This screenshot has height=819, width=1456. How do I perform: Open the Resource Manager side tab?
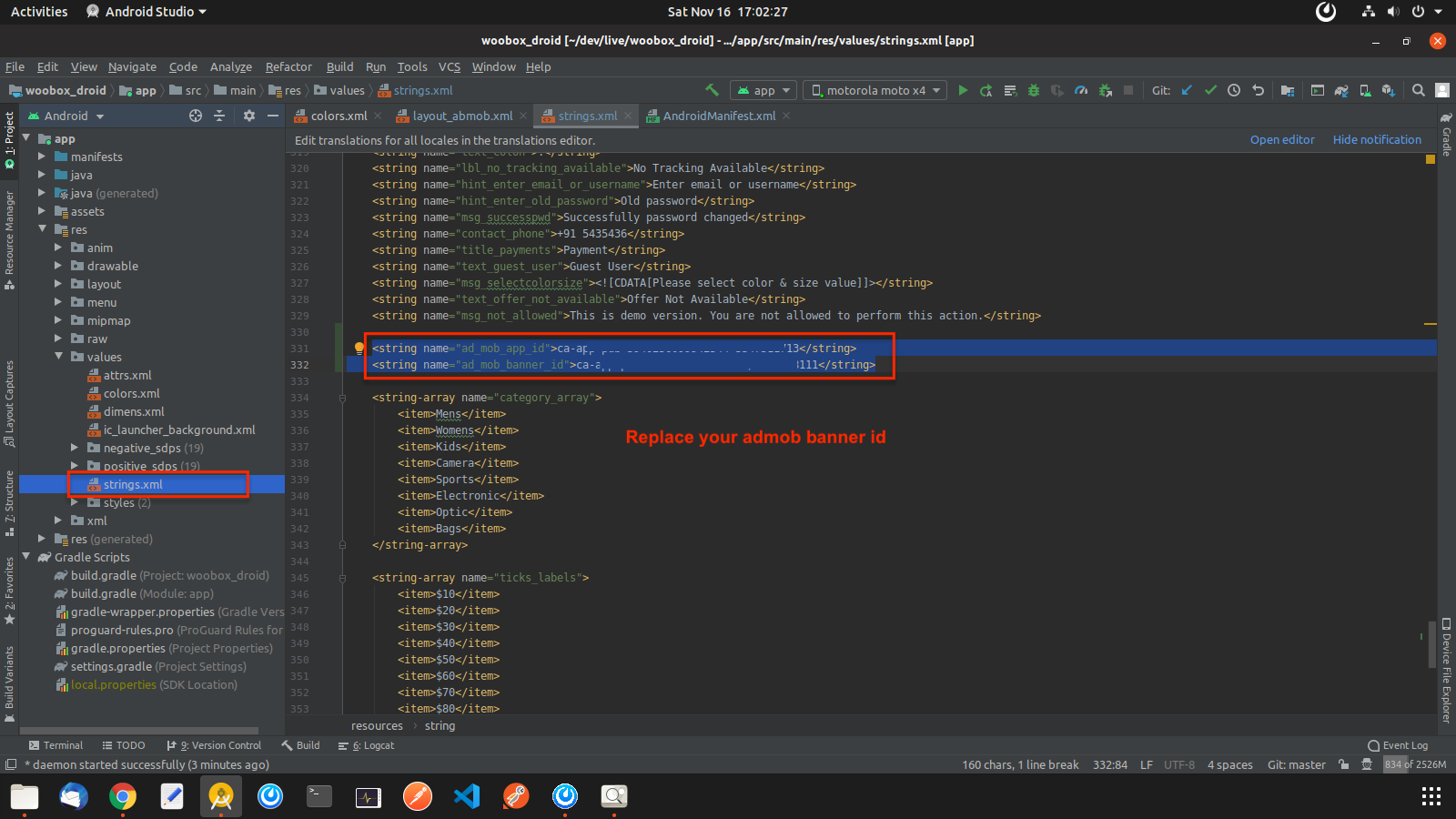pos(9,239)
